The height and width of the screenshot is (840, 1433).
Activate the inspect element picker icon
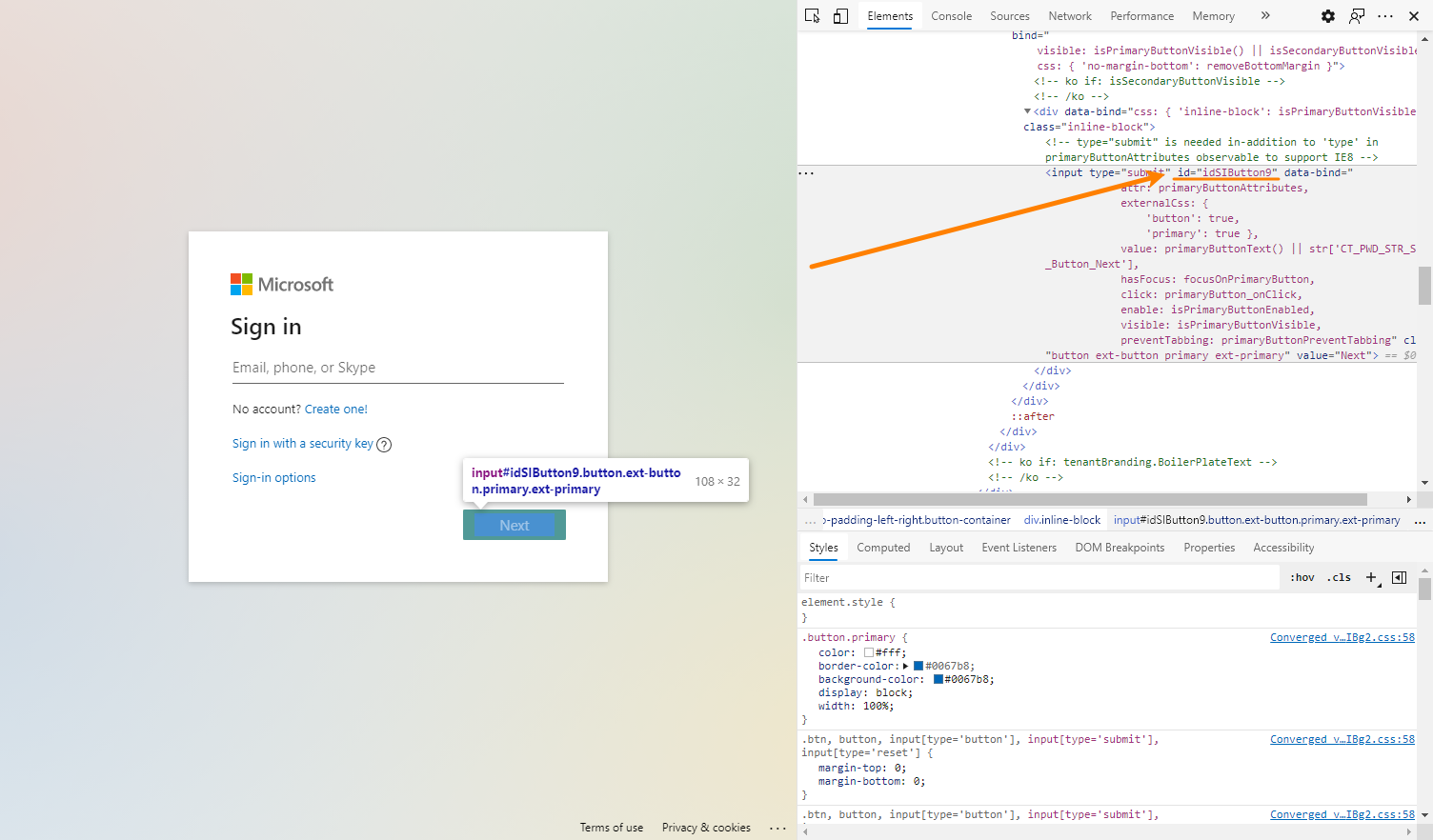pos(812,15)
